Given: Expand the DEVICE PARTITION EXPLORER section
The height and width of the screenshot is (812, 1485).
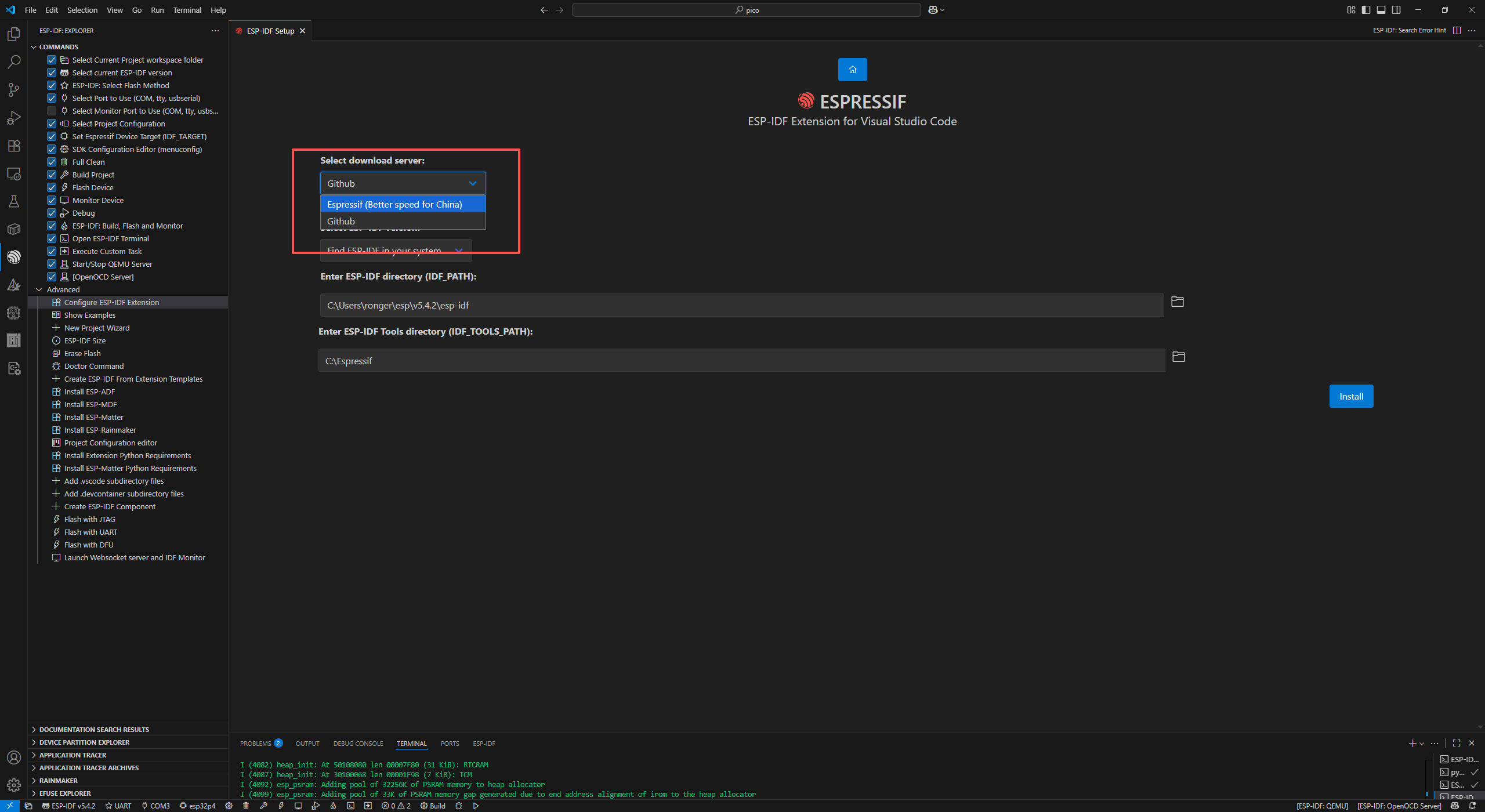Looking at the screenshot, I should point(84,742).
